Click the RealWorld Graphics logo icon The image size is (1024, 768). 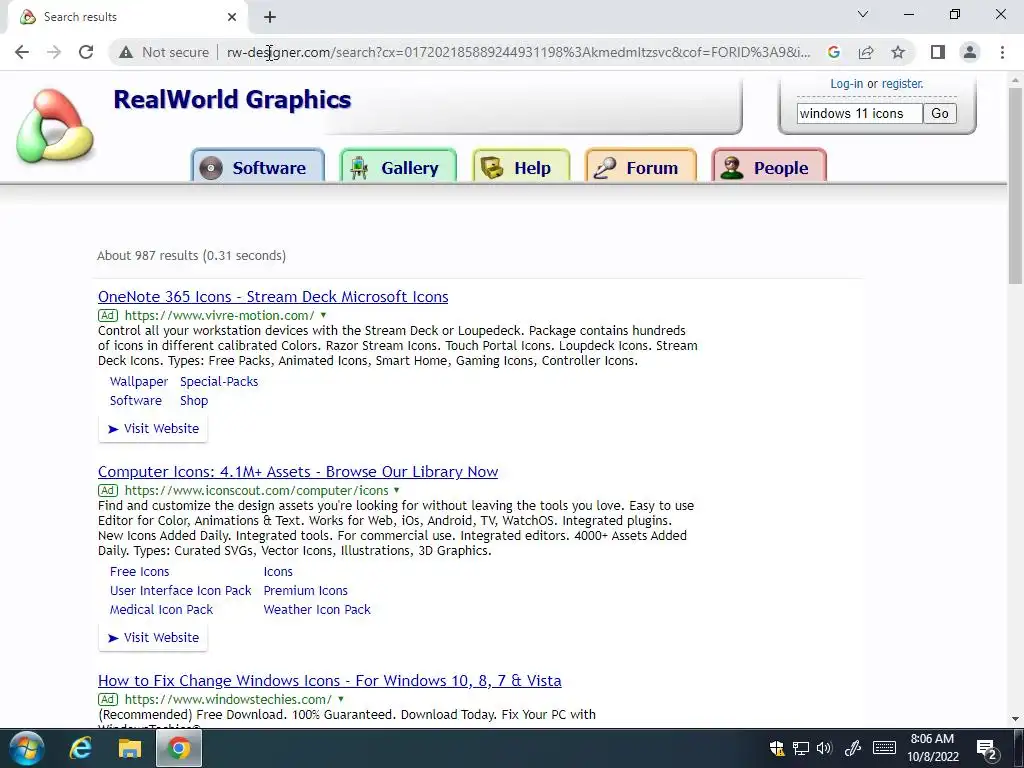click(55, 125)
